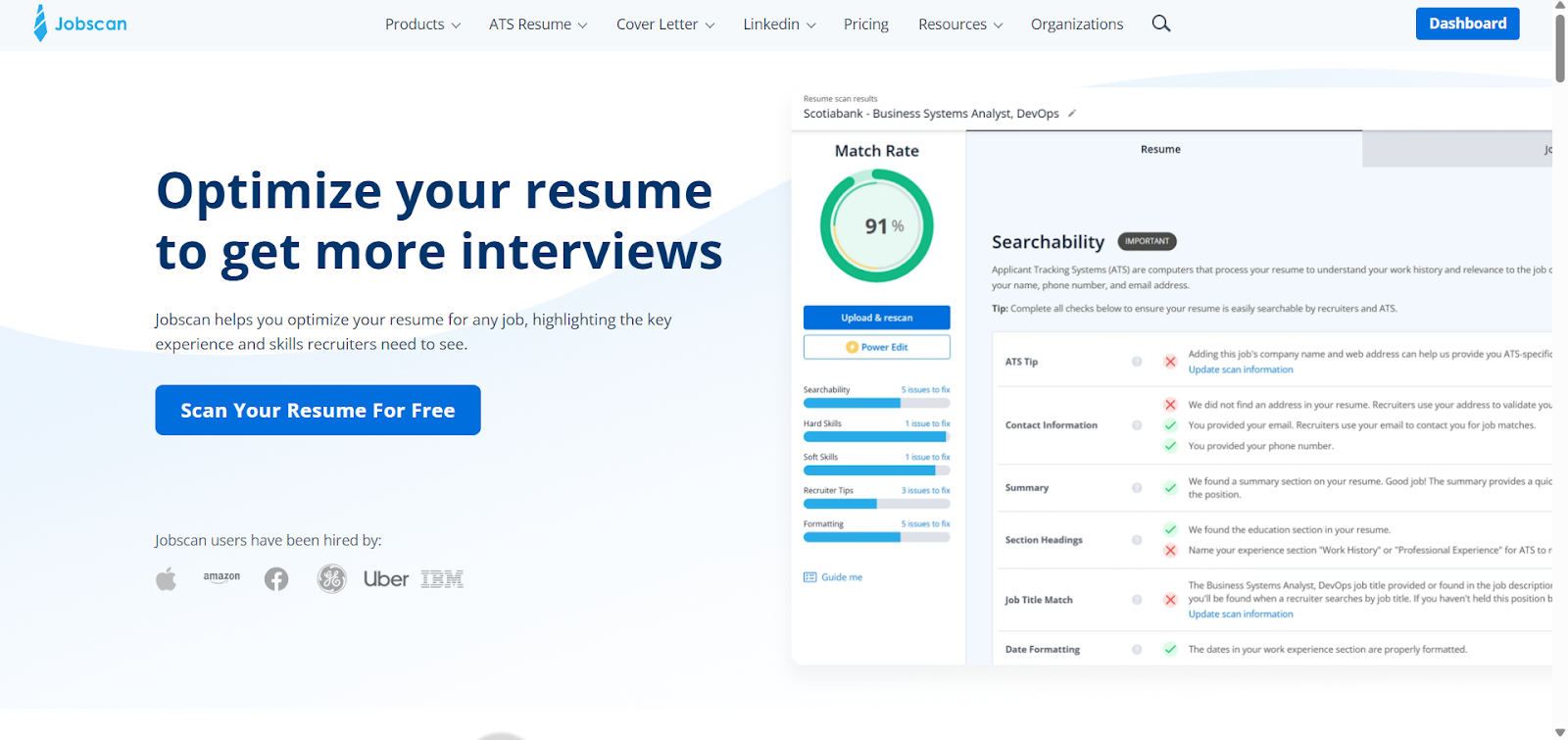
Task: Click the Guide me link
Action: (x=842, y=577)
